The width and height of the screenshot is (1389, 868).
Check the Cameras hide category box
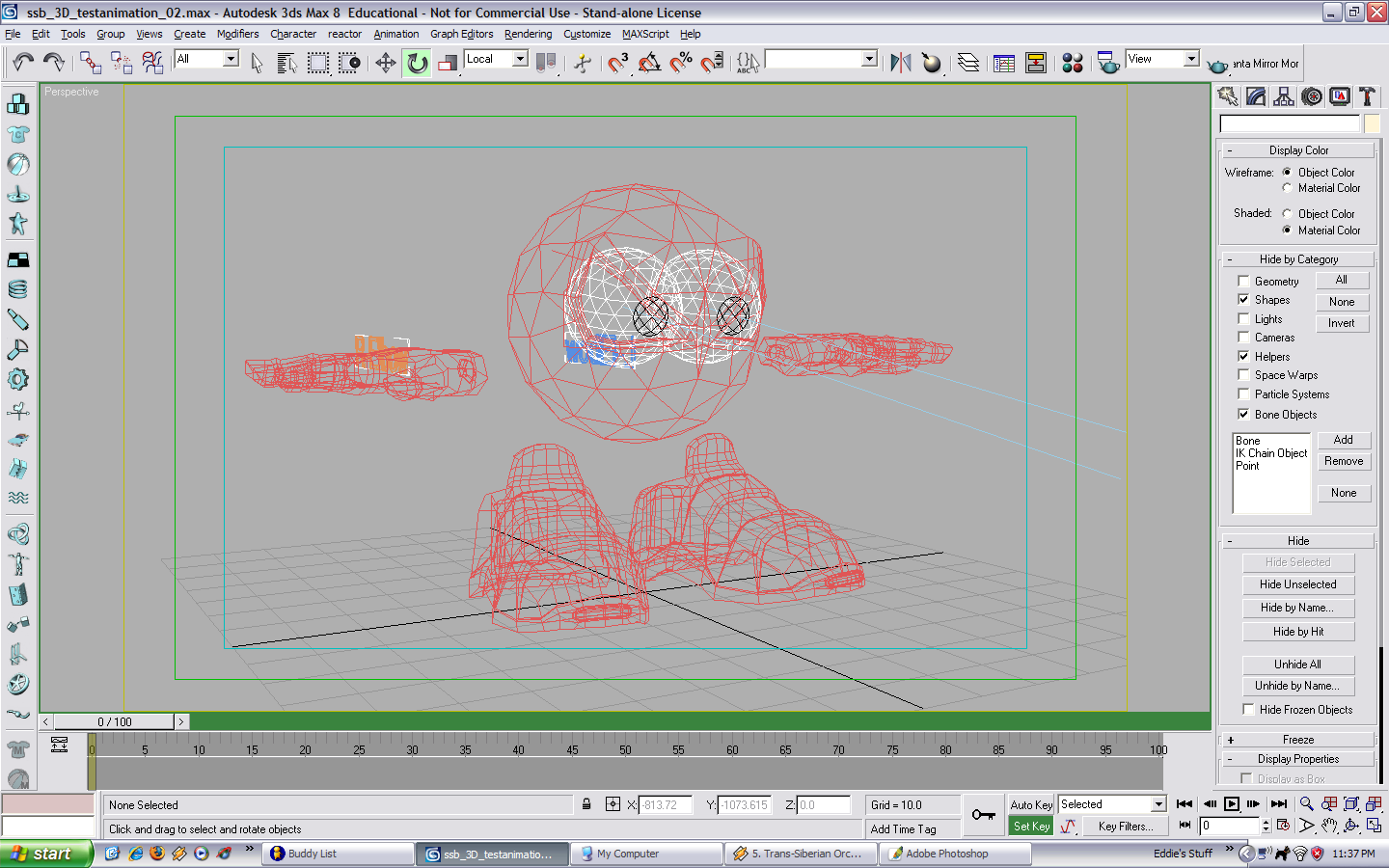1243,338
